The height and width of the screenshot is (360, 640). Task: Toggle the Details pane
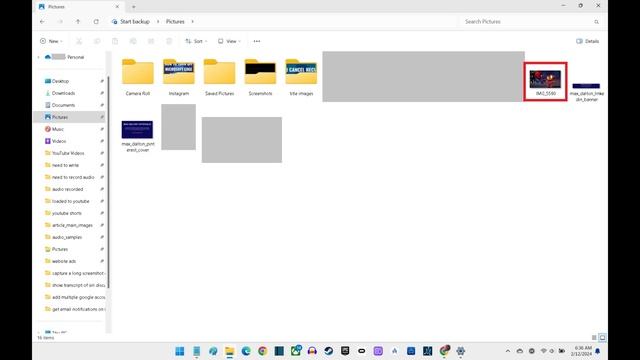tap(588, 41)
